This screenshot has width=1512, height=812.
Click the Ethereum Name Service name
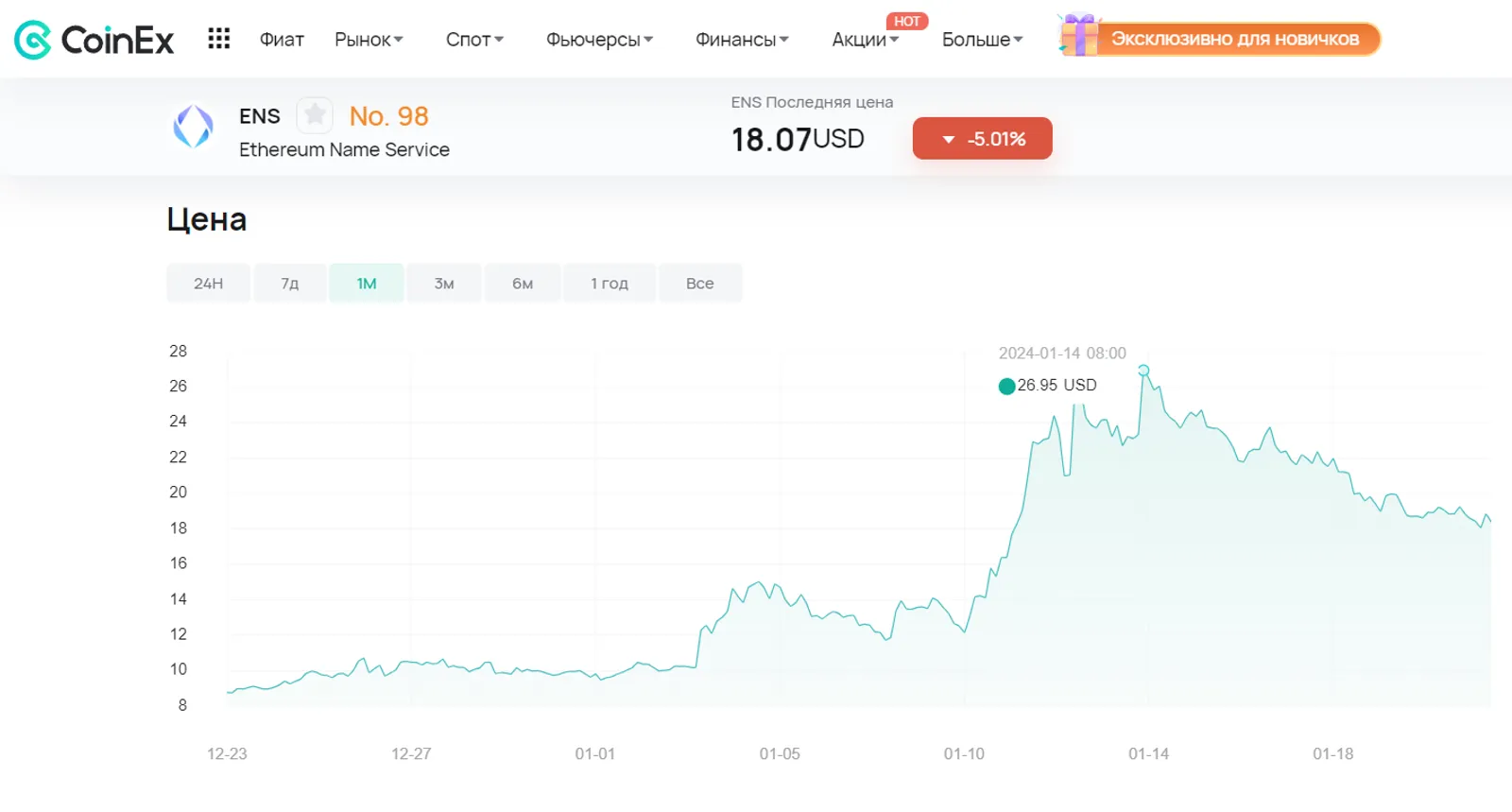click(x=344, y=149)
